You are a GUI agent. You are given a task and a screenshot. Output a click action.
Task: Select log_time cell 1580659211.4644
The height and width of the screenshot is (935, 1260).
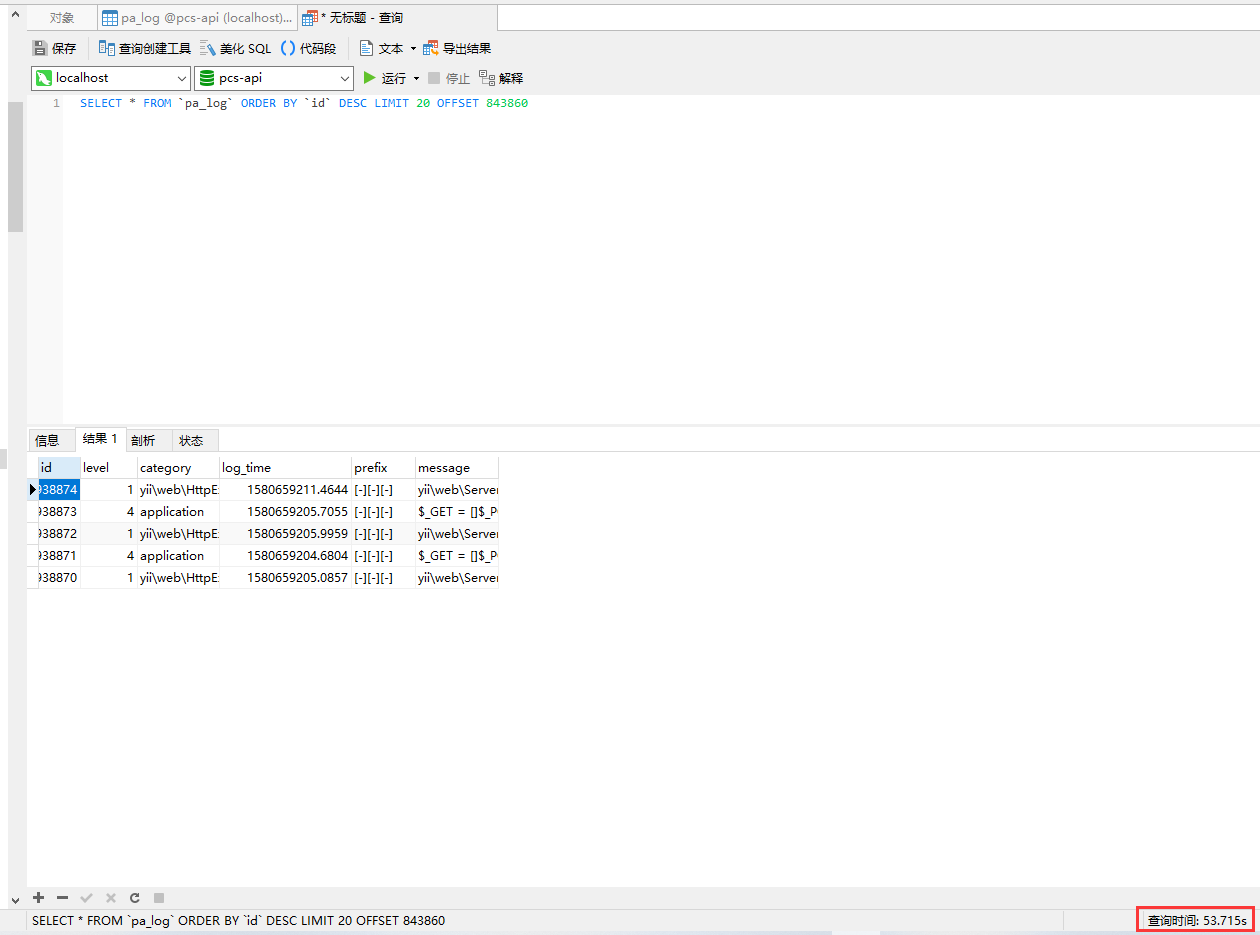[x=285, y=490]
